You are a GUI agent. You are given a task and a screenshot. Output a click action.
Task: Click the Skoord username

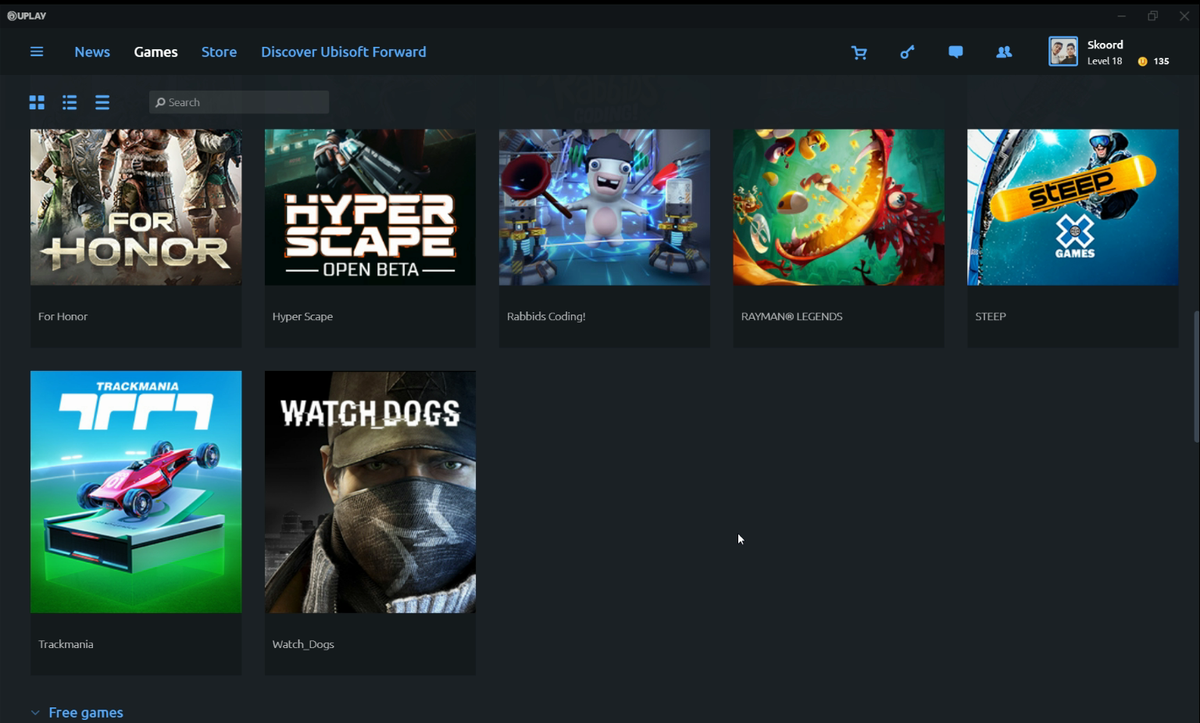1105,45
